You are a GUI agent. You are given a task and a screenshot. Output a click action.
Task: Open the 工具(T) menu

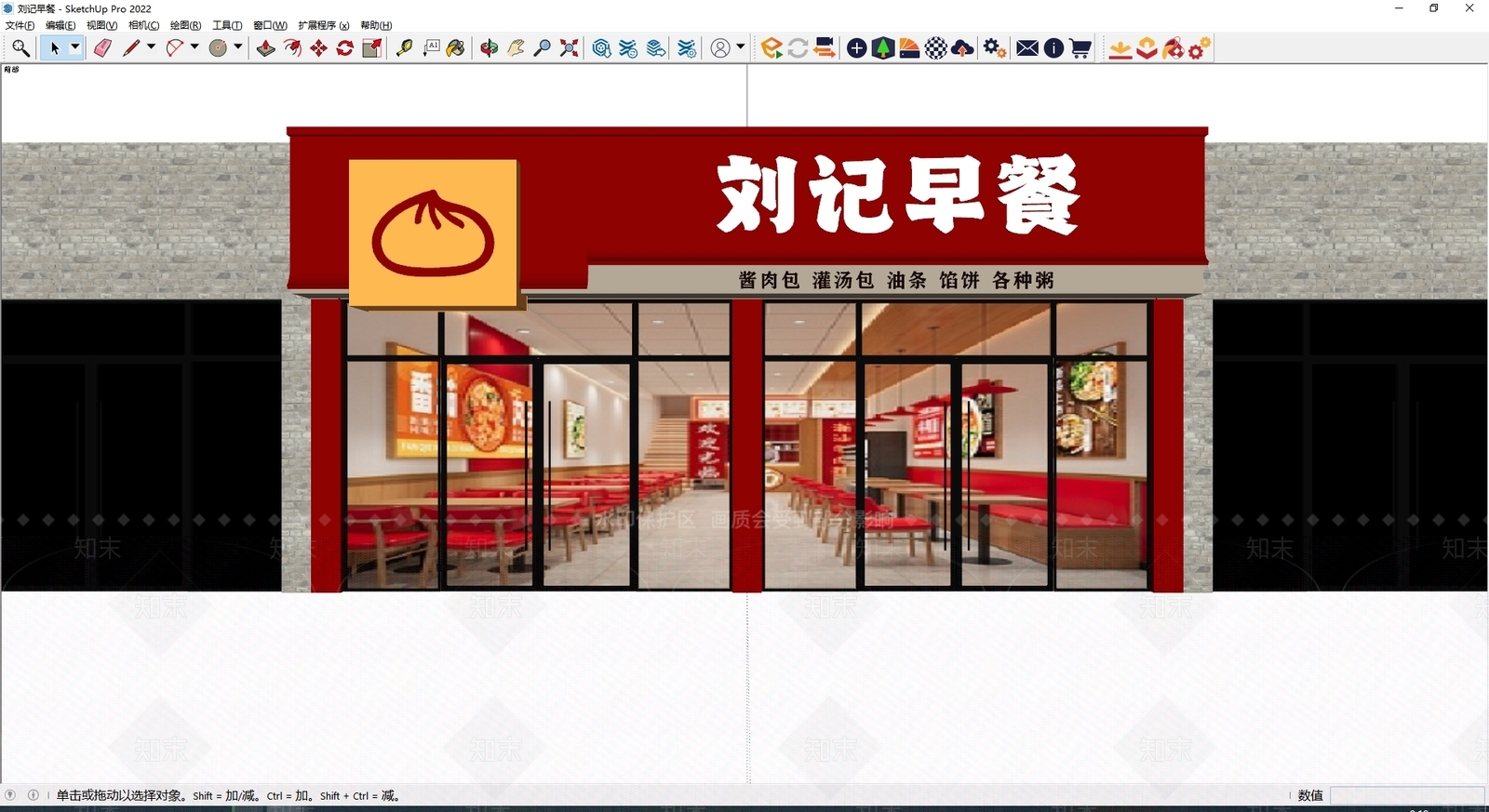pos(227,25)
